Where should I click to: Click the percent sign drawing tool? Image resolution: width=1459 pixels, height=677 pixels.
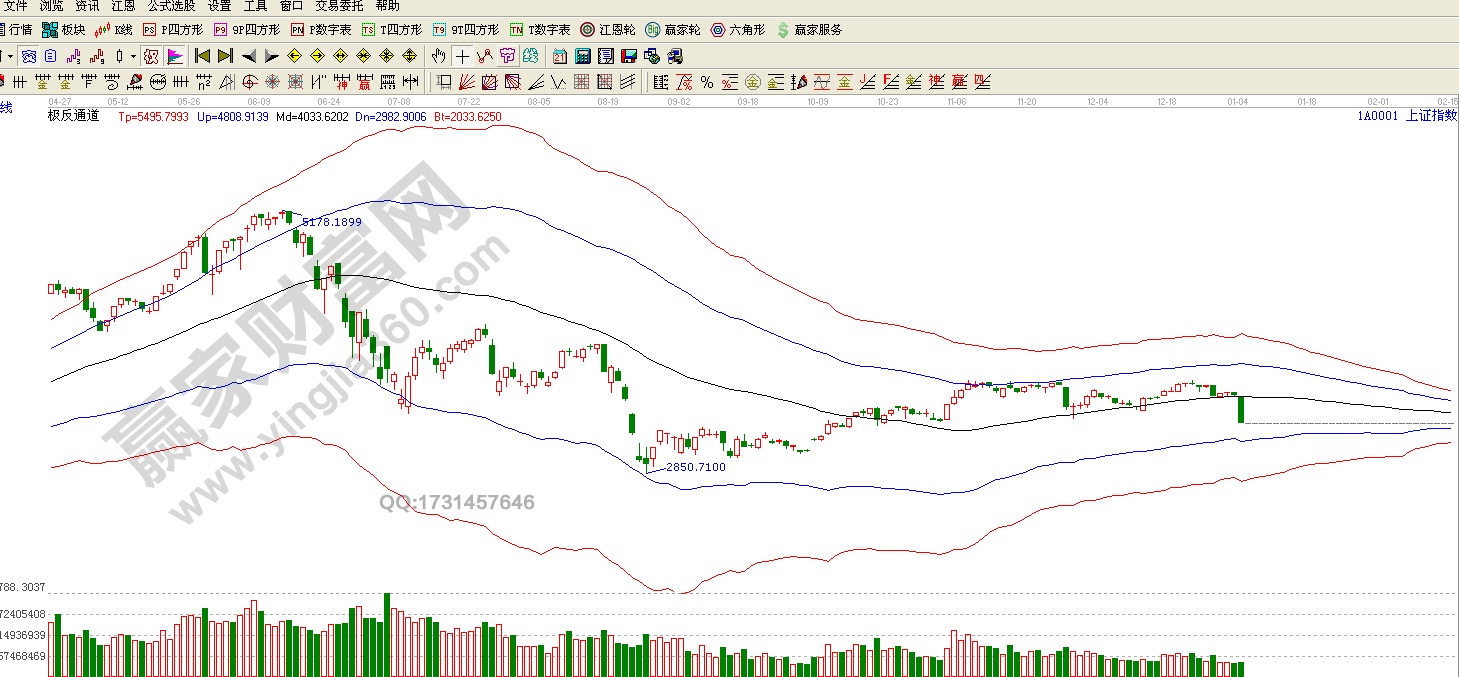(x=707, y=82)
